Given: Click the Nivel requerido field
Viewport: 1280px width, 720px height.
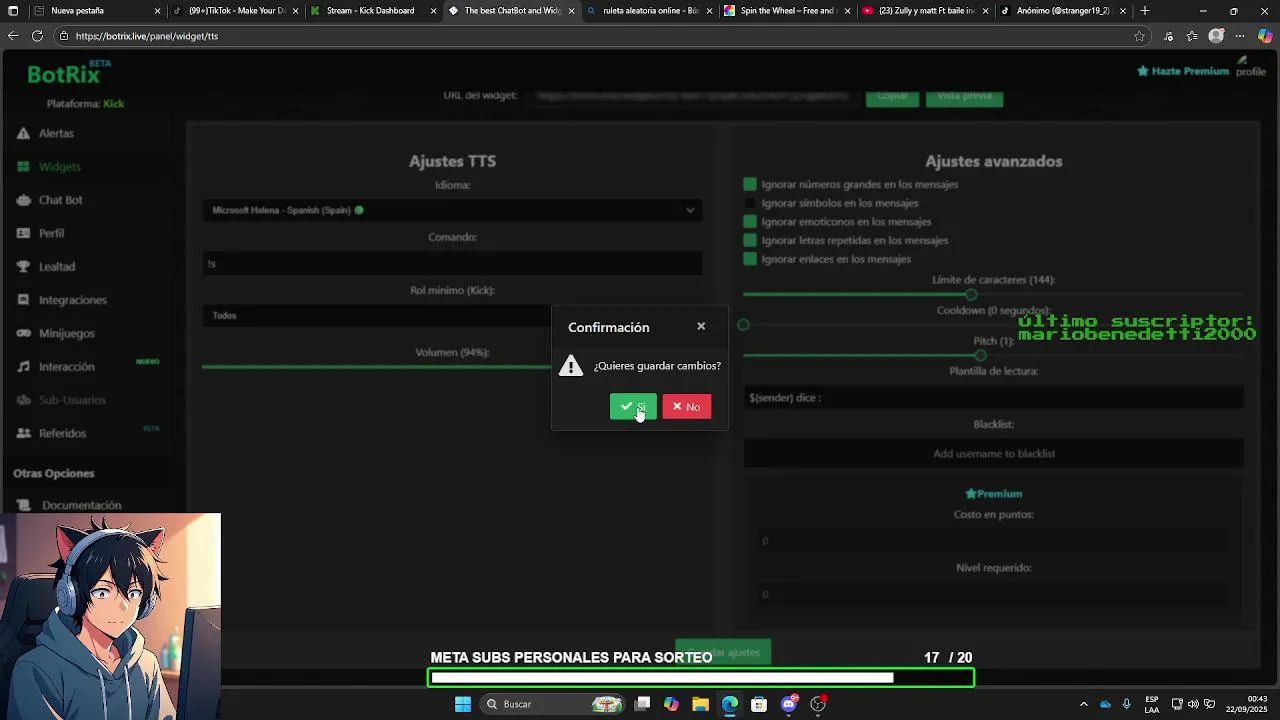Looking at the screenshot, I should (993, 594).
